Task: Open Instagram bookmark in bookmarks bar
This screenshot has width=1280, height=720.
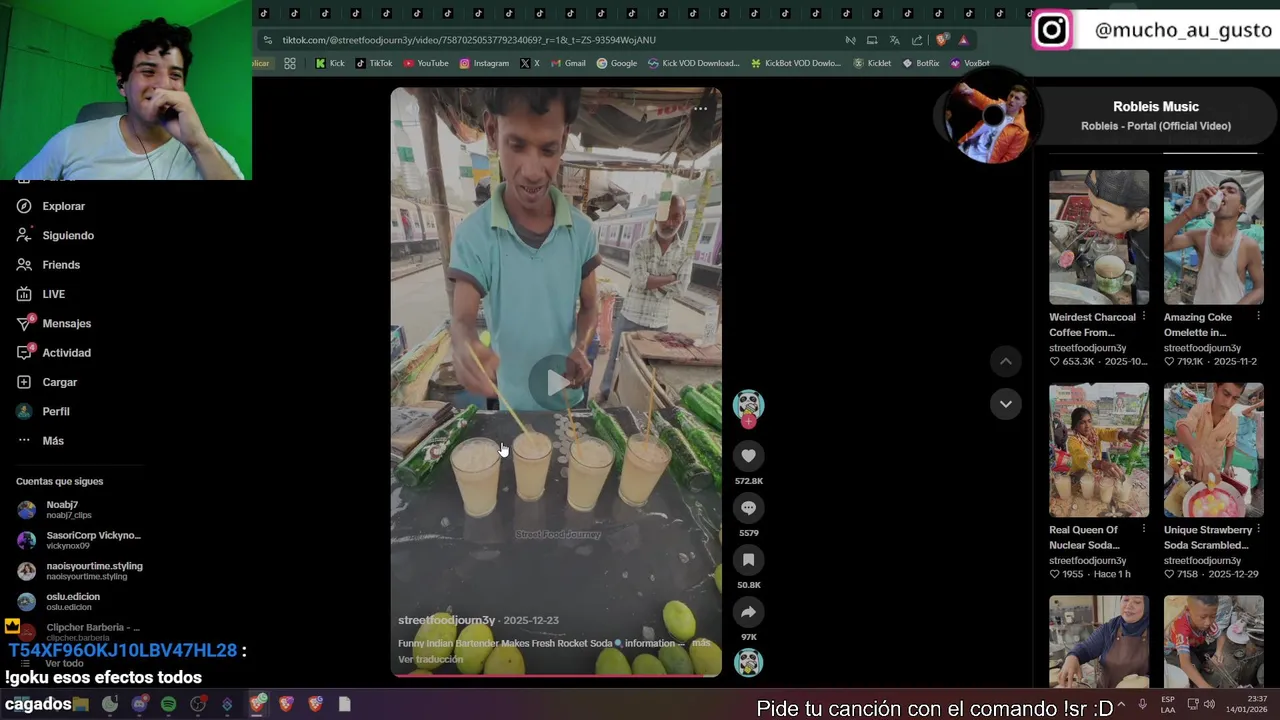Action: pyautogui.click(x=484, y=63)
